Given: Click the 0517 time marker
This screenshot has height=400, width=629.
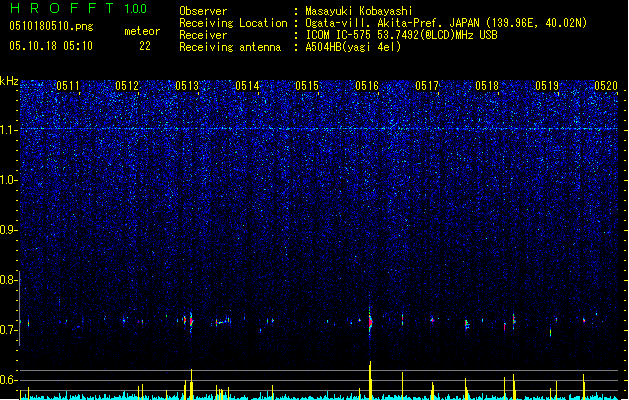Looking at the screenshot, I should [x=427, y=86].
